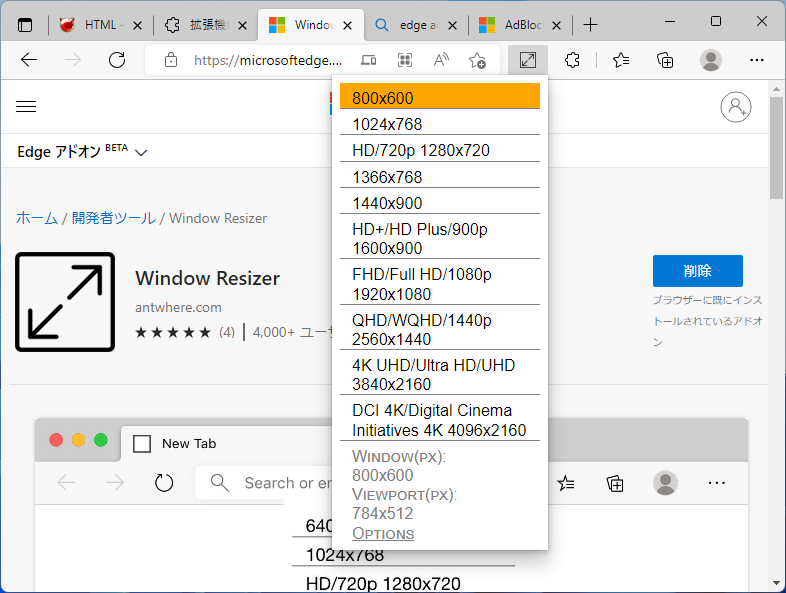Viewport: 786px width, 593px height.
Task: Open the tab actions menu icon
Action: pos(25,25)
